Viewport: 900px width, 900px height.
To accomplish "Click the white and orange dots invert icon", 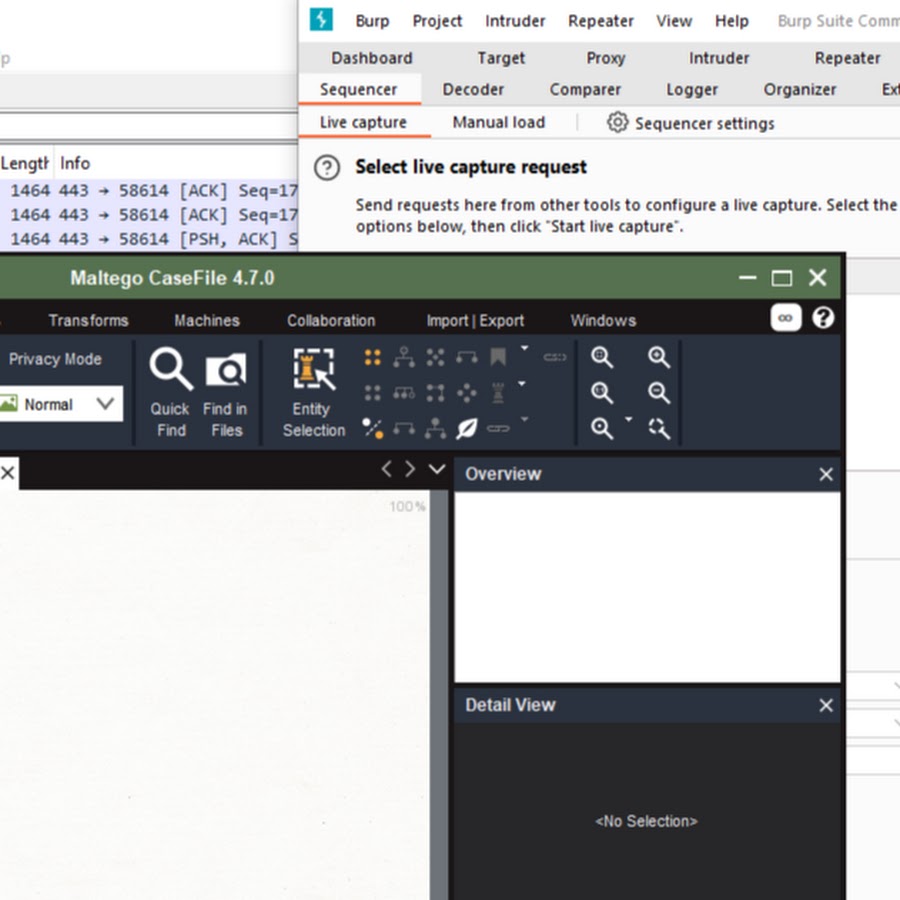I will tap(373, 428).
